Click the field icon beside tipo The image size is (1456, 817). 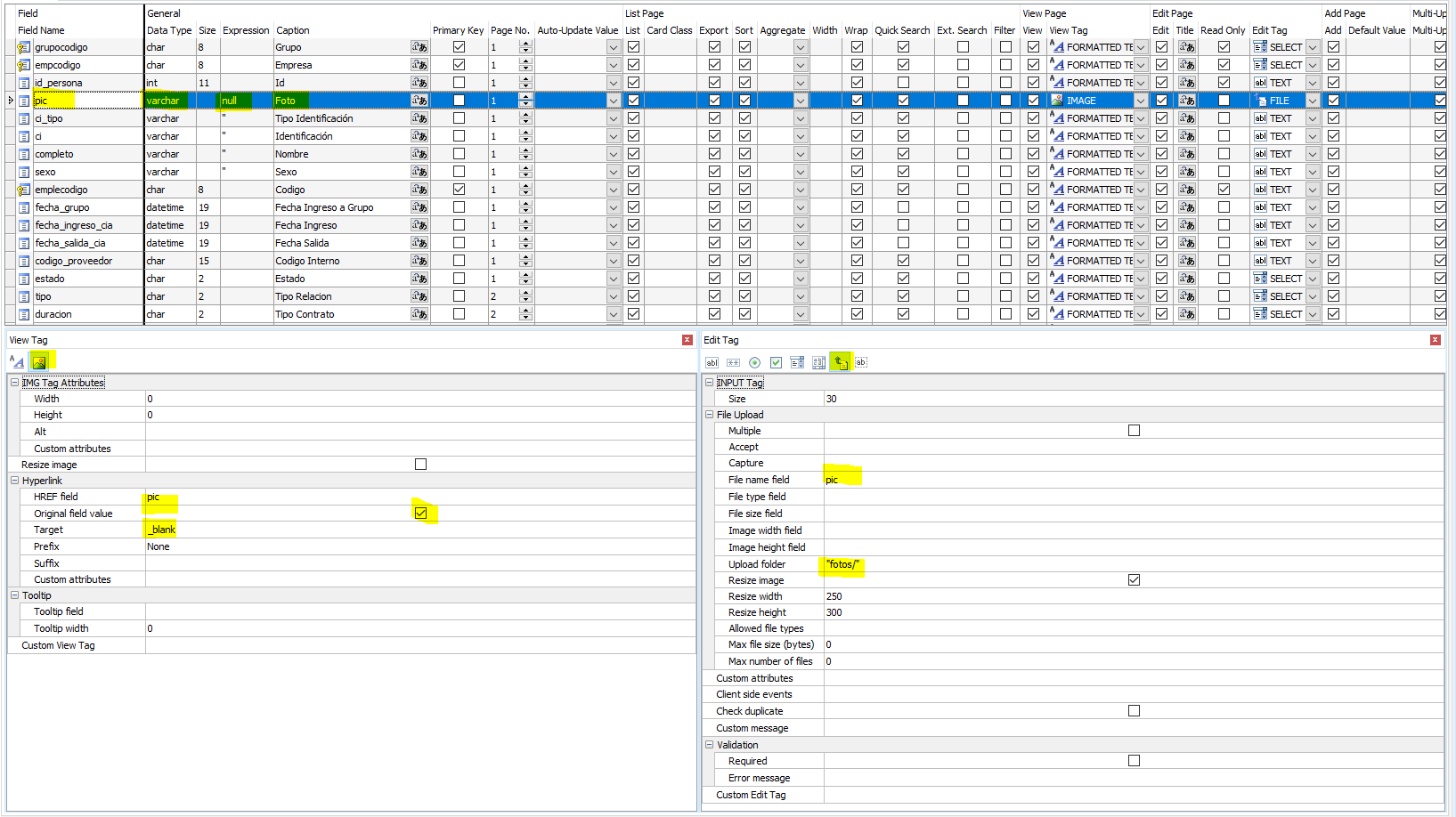tap(24, 296)
